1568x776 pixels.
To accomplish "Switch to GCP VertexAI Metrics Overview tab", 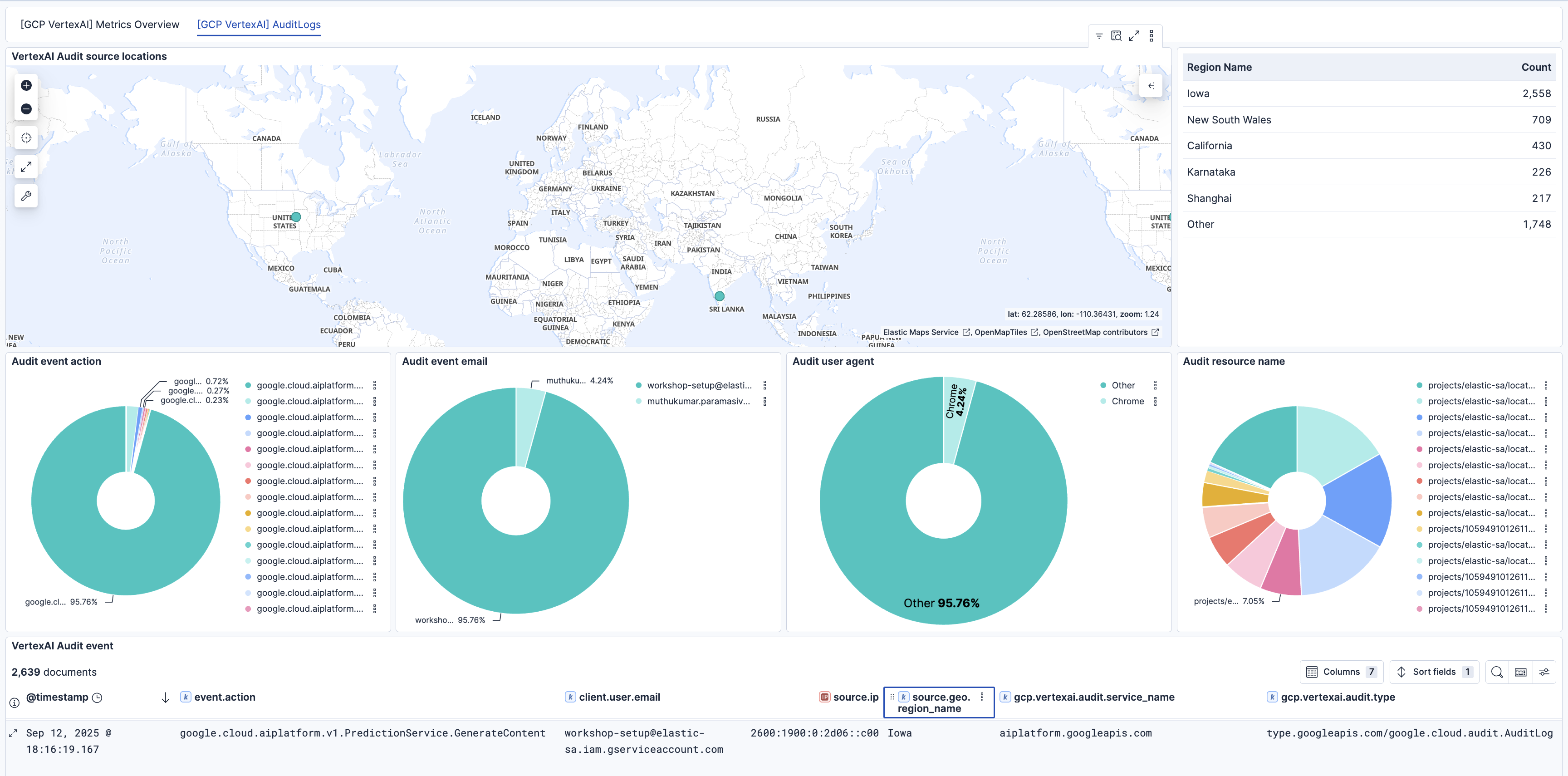I will coord(100,25).
